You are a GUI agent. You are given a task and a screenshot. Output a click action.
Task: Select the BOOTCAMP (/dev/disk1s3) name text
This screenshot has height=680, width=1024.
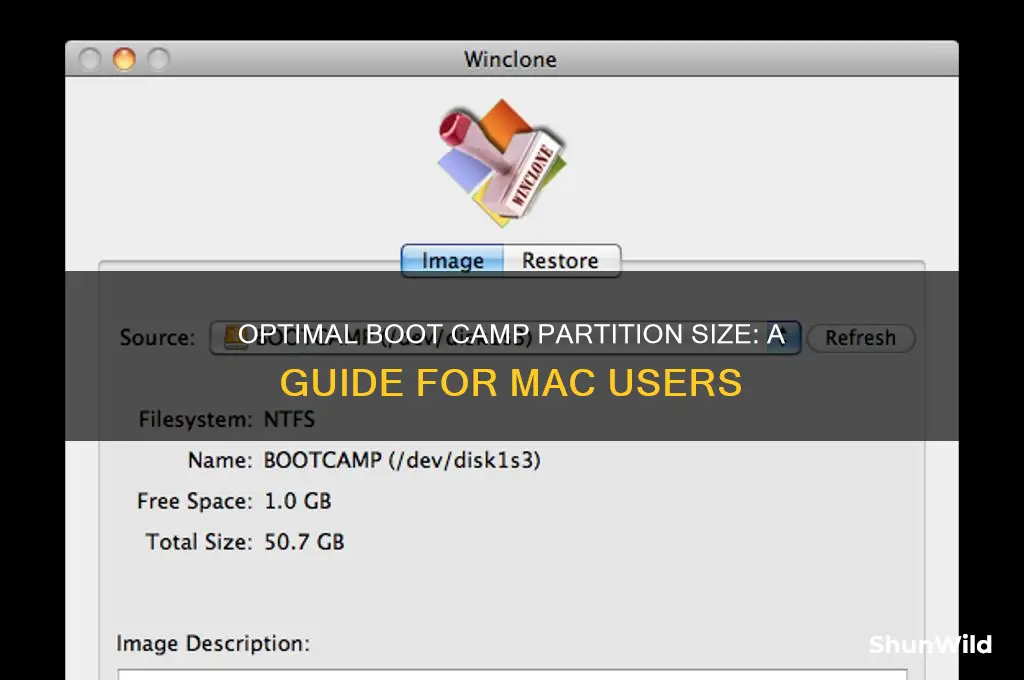point(402,461)
